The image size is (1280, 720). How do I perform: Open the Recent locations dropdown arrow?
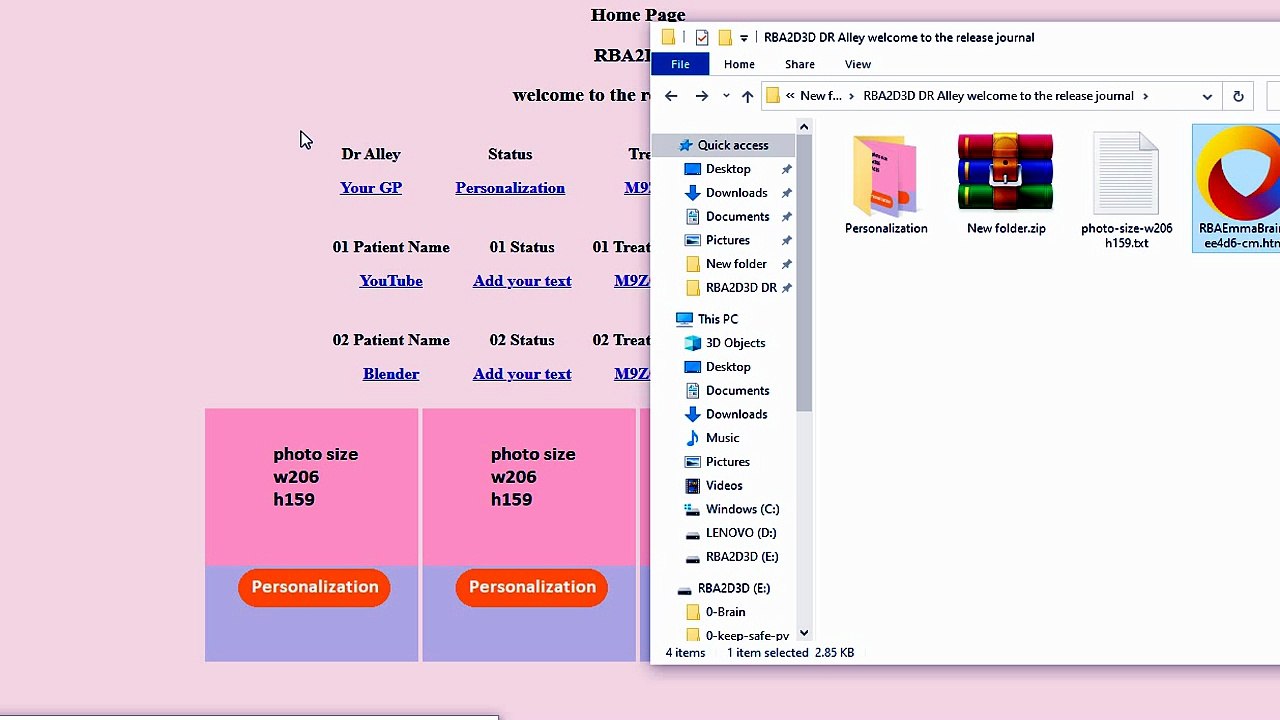pyautogui.click(x=726, y=96)
